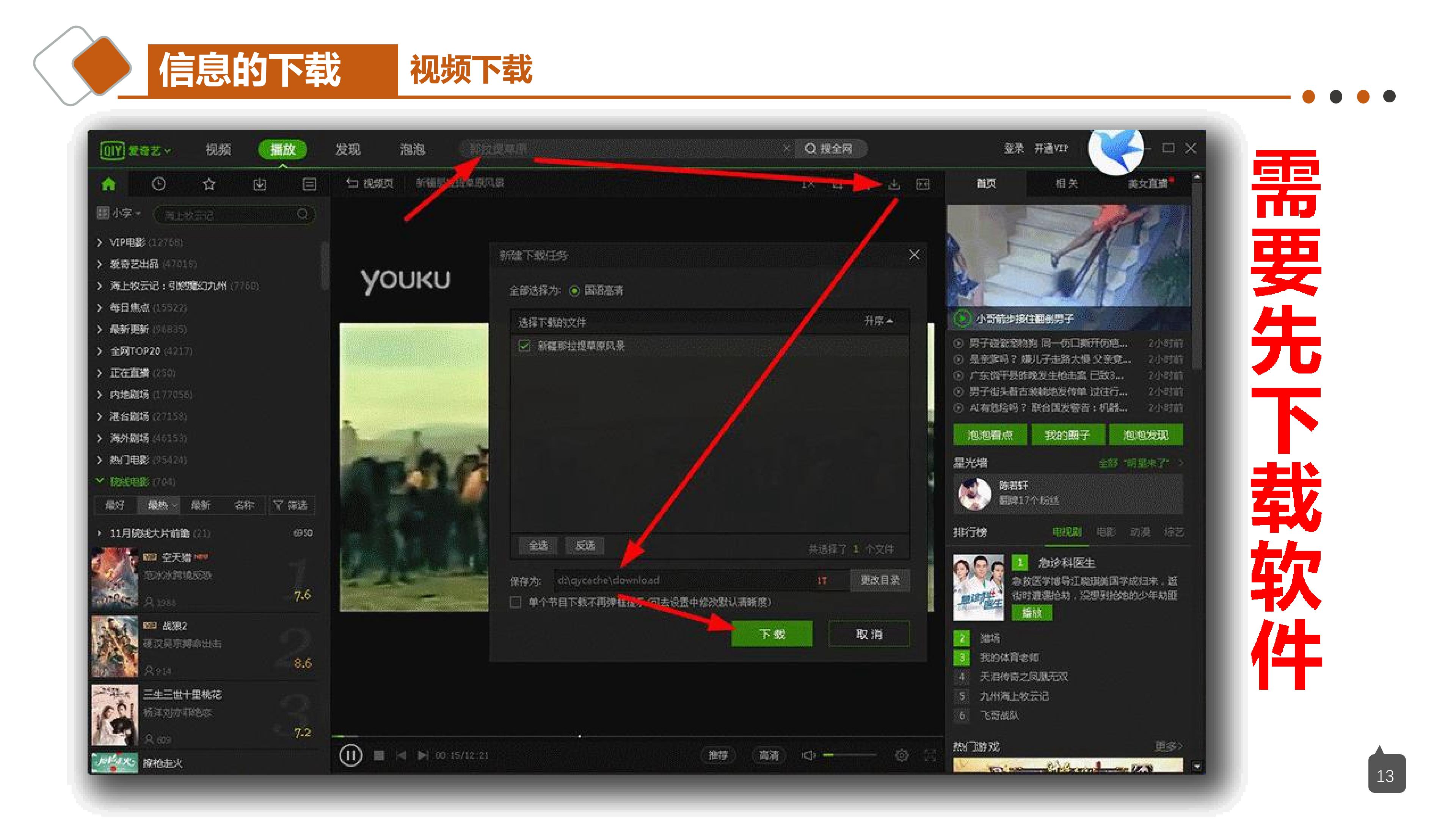Tick the 单个节目下载不再弹框 checkbox
Screen dimensions: 1456x819
(515, 602)
